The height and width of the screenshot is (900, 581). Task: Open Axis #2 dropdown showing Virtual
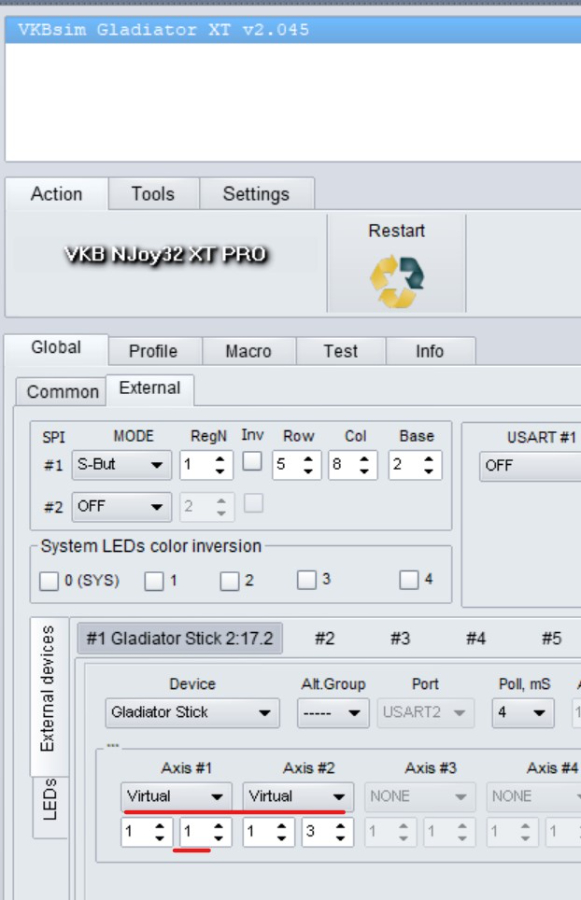point(298,797)
